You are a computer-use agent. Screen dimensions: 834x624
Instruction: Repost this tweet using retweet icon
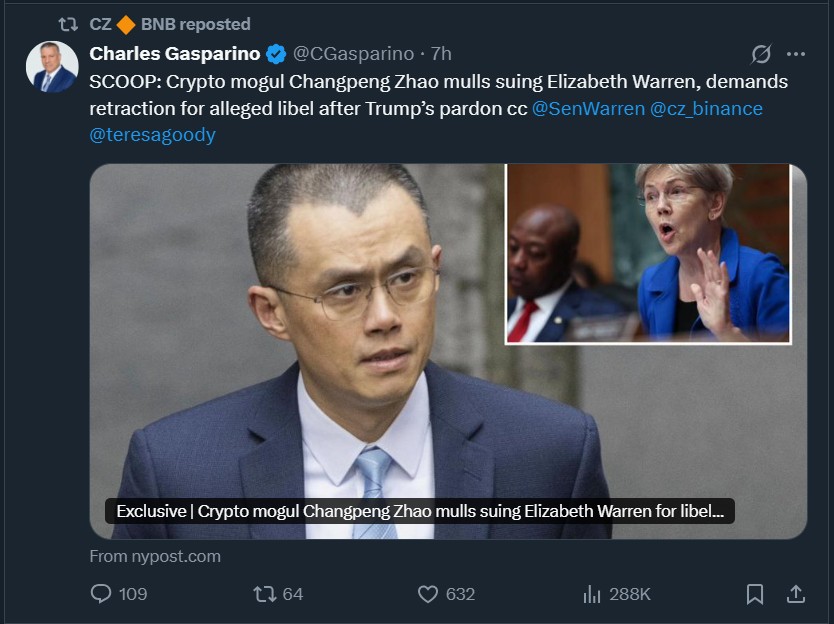[265, 594]
